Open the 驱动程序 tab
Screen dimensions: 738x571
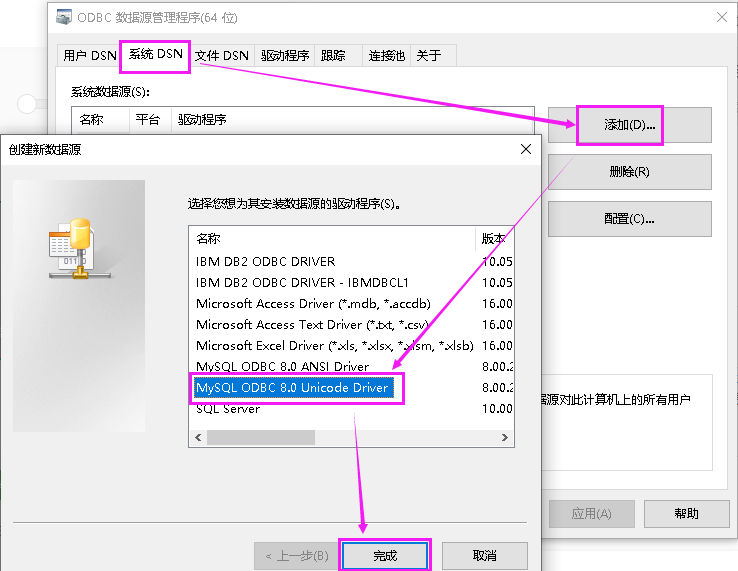[285, 56]
